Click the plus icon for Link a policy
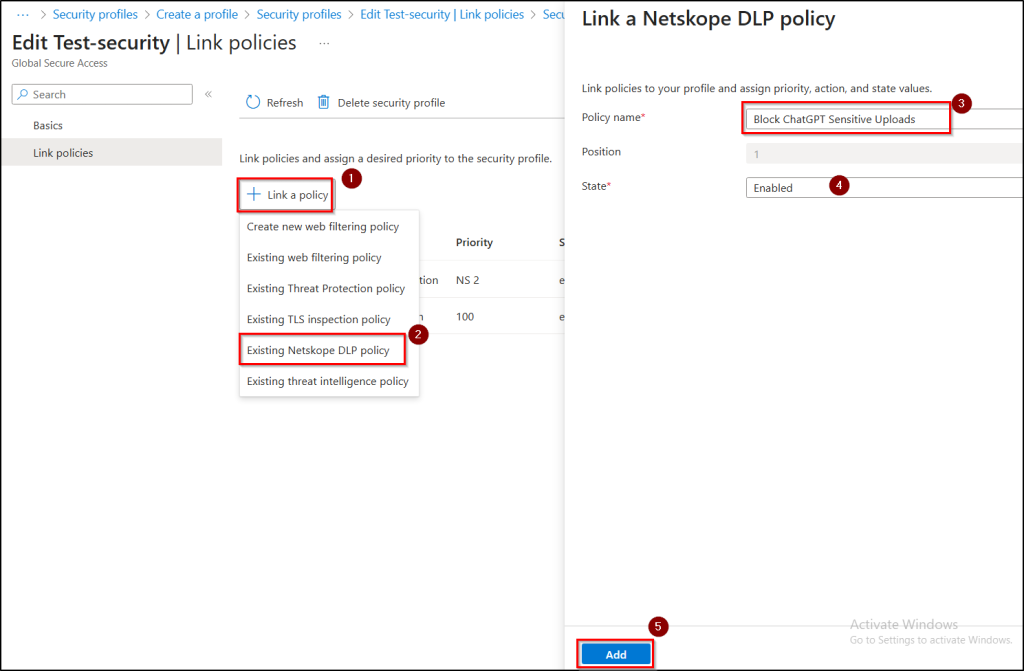This screenshot has height=671, width=1024. (254, 195)
